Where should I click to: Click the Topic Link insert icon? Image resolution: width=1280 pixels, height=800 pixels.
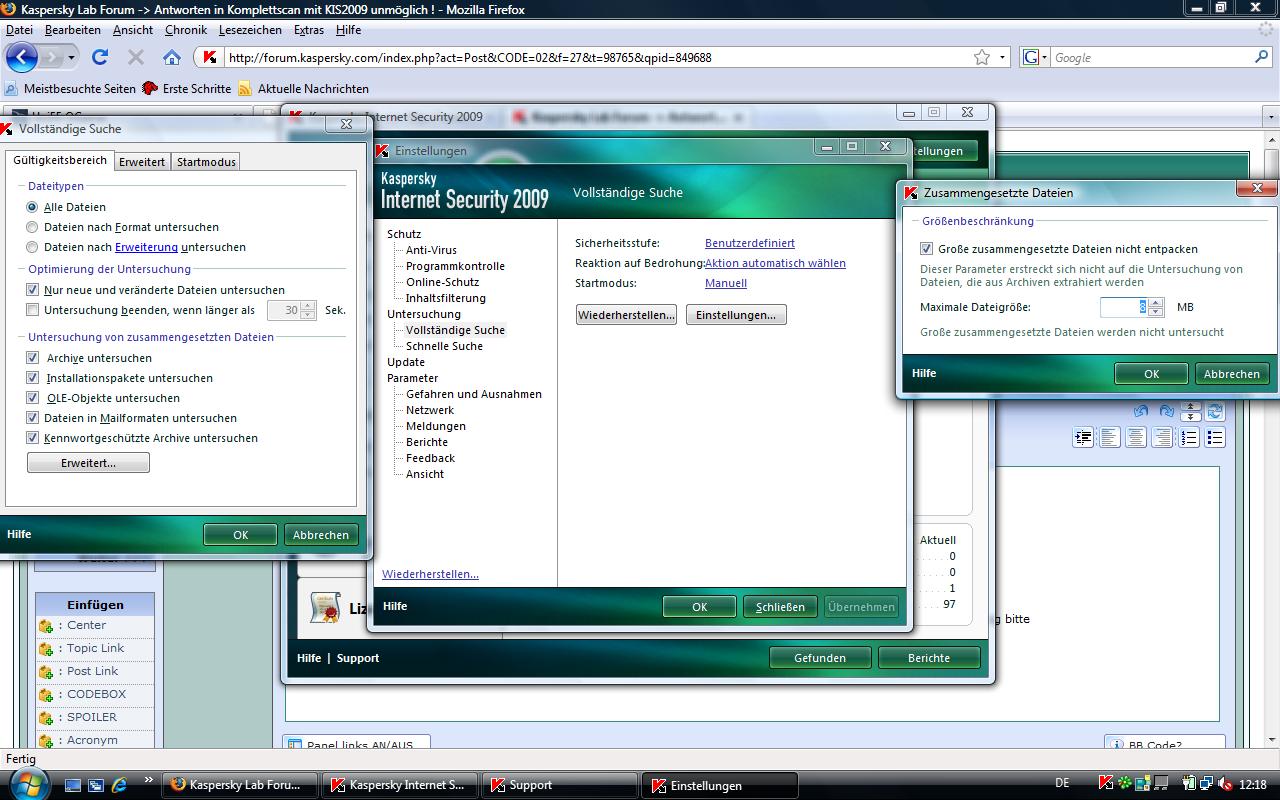46,649
